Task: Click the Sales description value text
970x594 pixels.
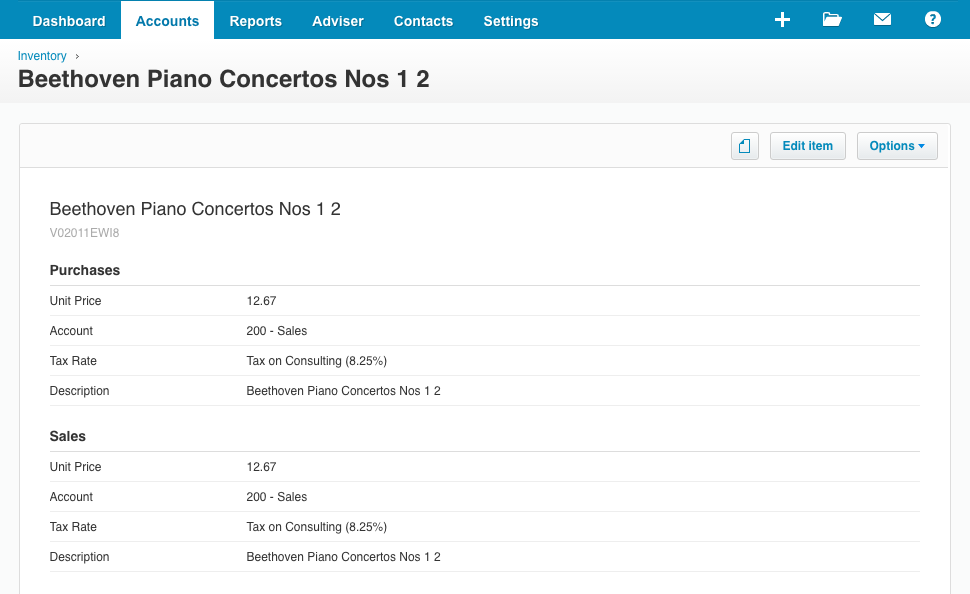Action: [x=343, y=557]
